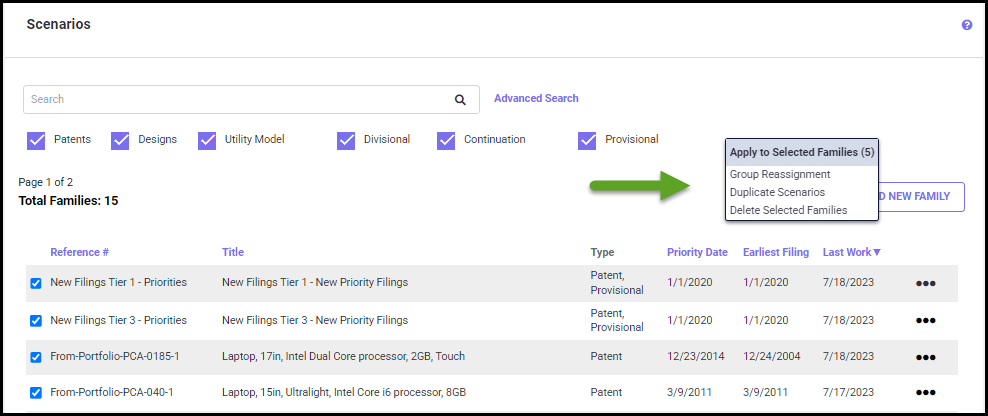The width and height of the screenshot is (988, 416).
Task: Toggle the Designs filter checkbox
Action: (120, 140)
